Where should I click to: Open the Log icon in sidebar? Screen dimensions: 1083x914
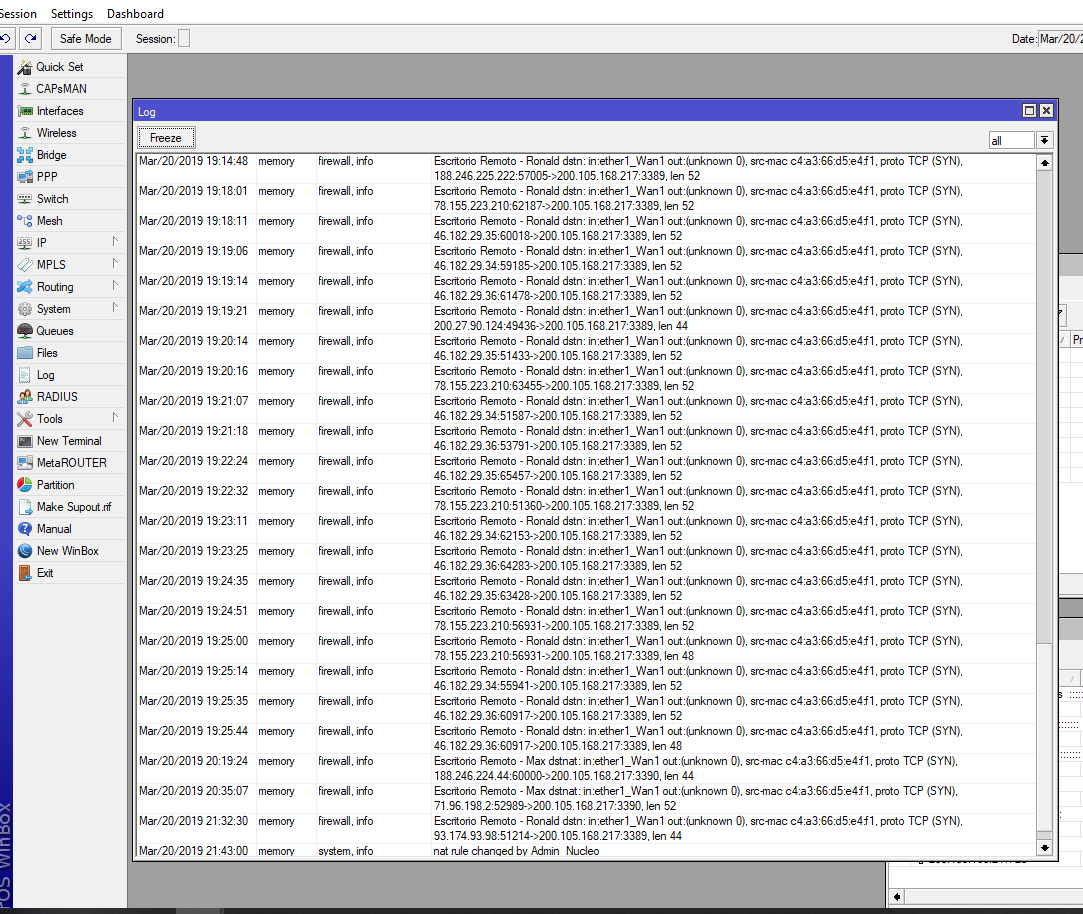click(x=25, y=375)
